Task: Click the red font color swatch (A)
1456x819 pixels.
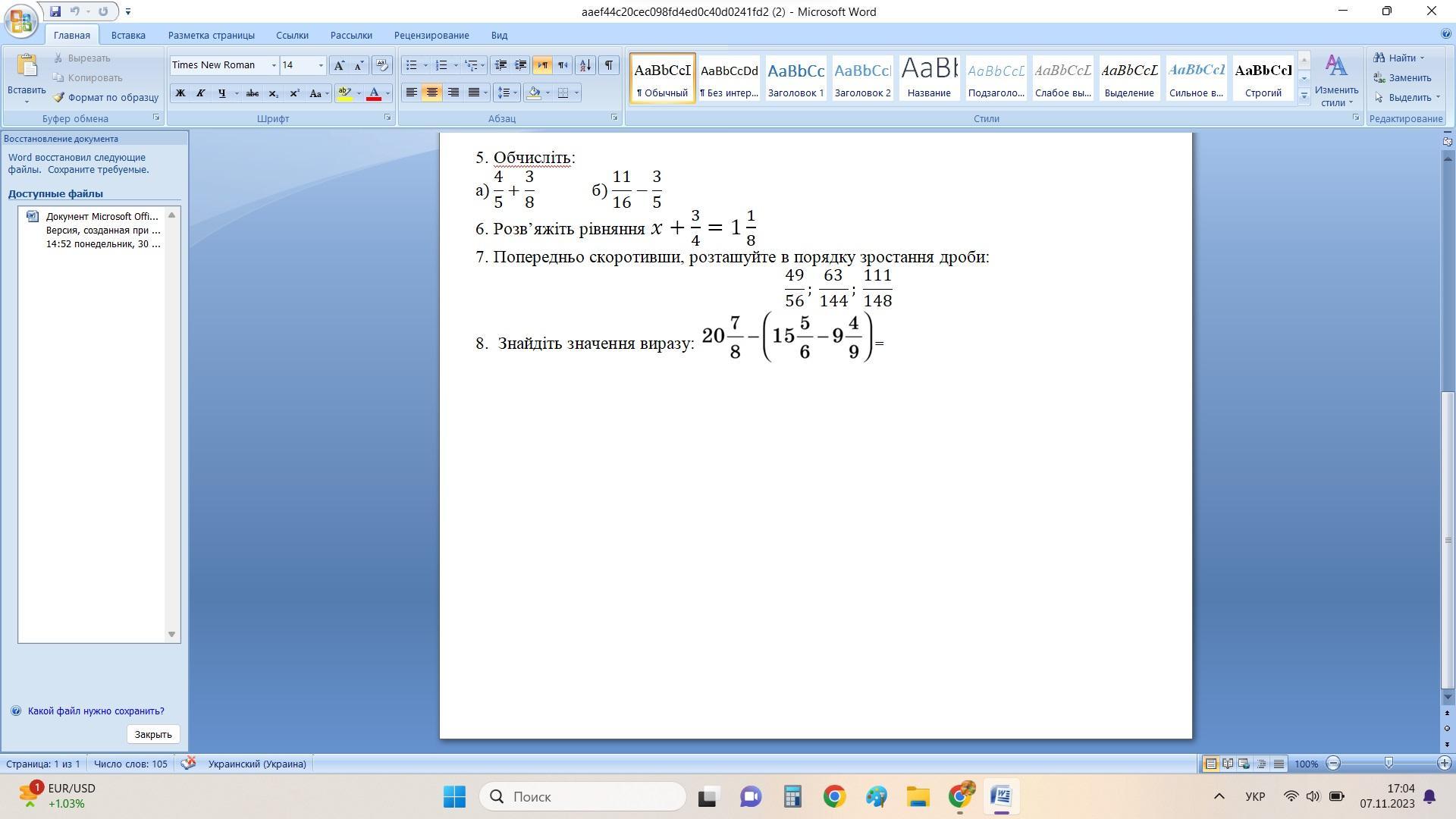Action: click(x=374, y=93)
